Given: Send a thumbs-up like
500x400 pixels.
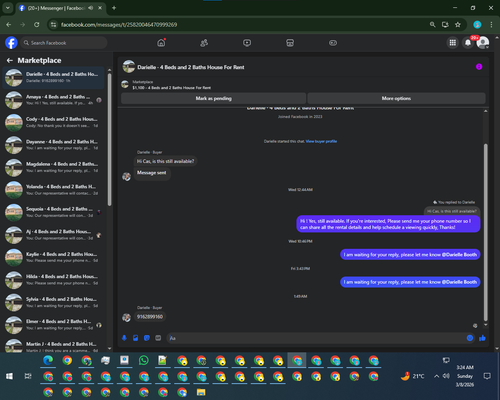Looking at the screenshot, I should (x=482, y=338).
